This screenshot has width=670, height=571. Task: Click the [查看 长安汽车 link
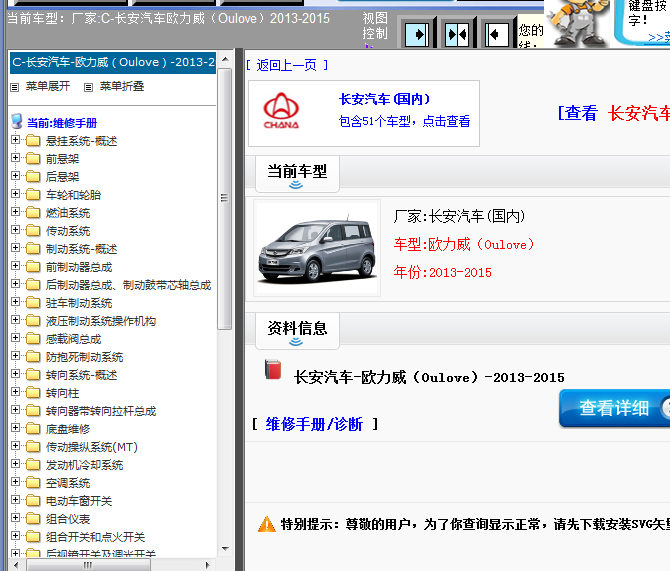pos(614,113)
